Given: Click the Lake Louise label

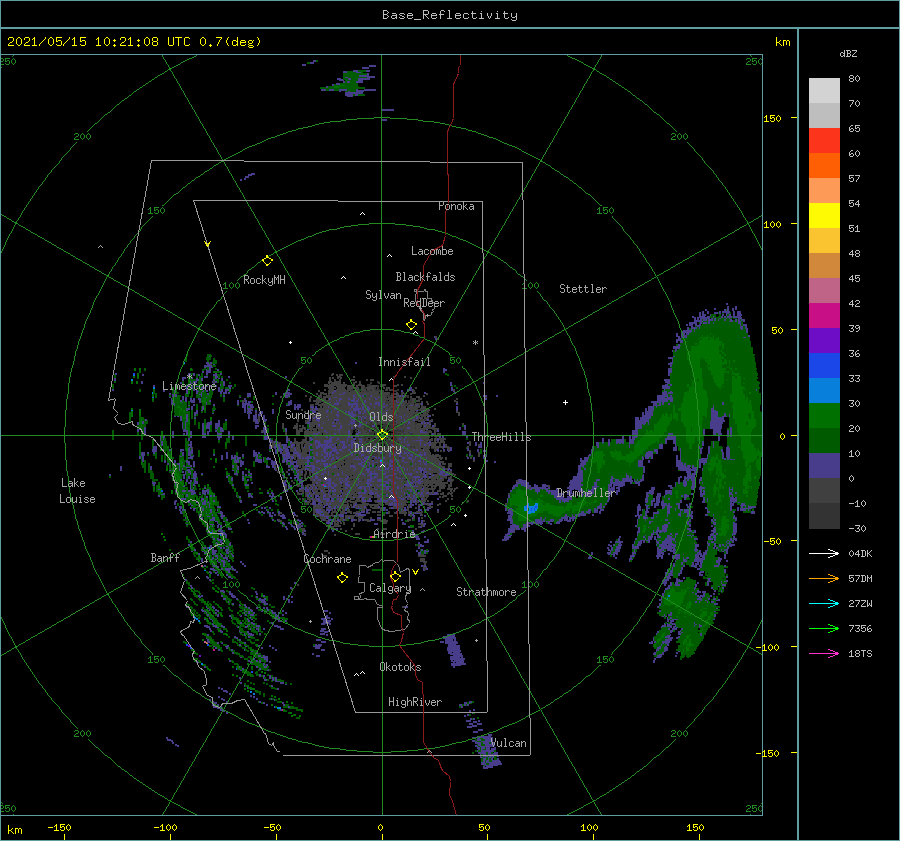Looking at the screenshot, I should tap(77, 491).
